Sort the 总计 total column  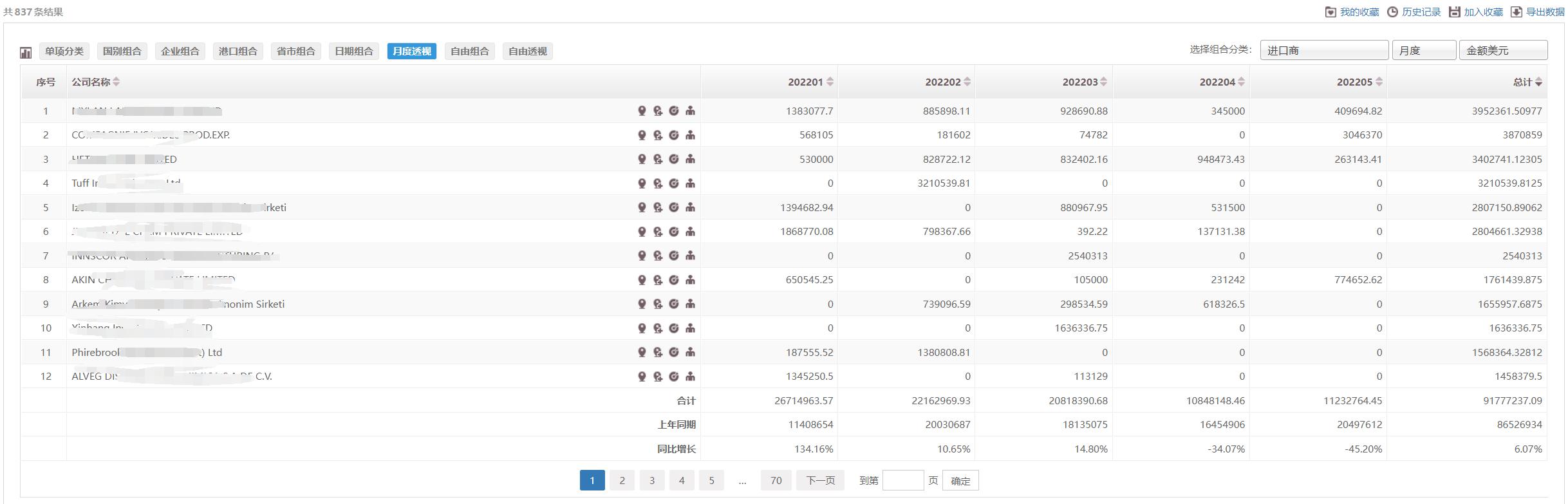[1538, 82]
